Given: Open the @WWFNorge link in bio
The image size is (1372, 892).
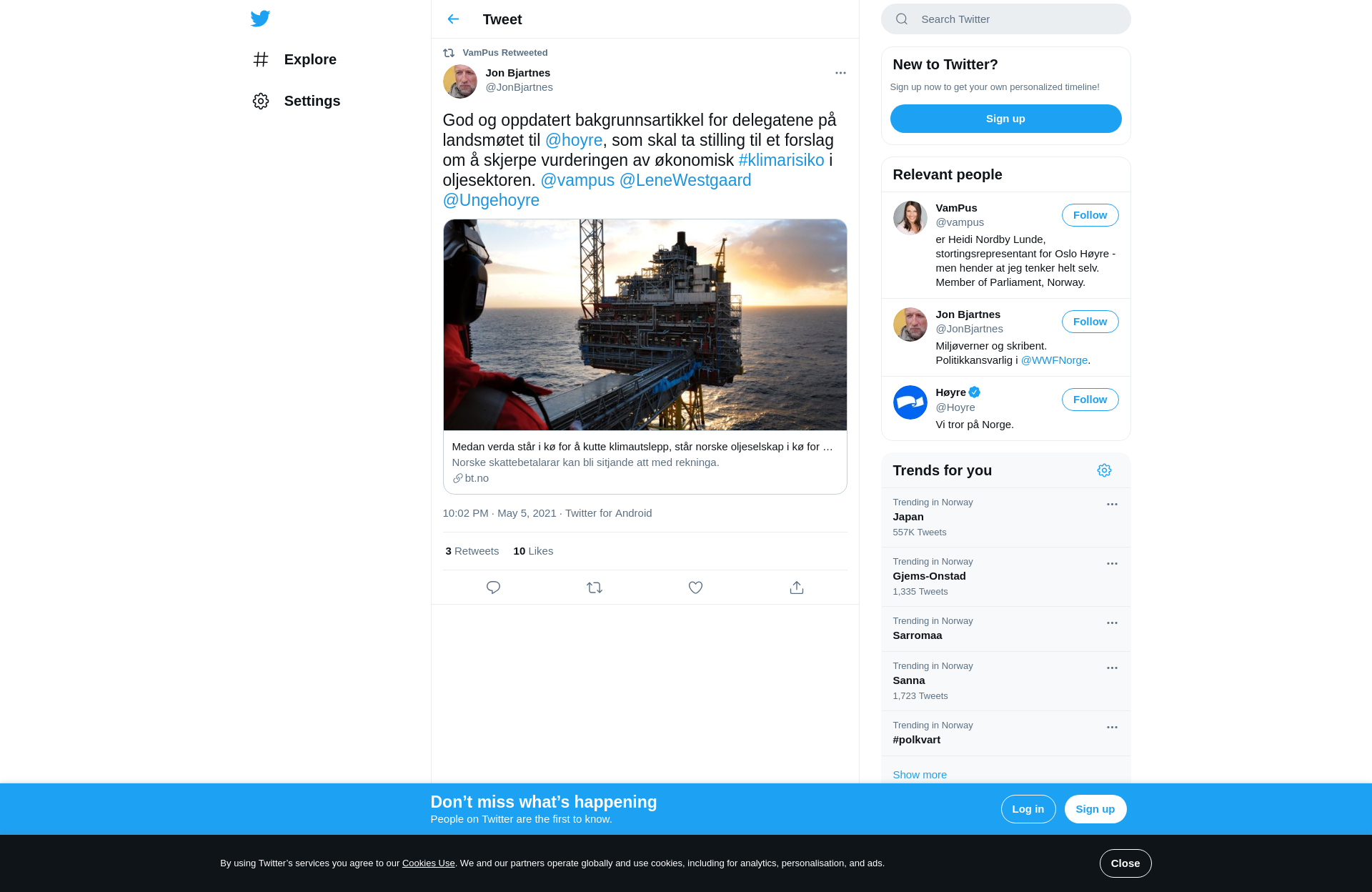Looking at the screenshot, I should coord(1054,360).
